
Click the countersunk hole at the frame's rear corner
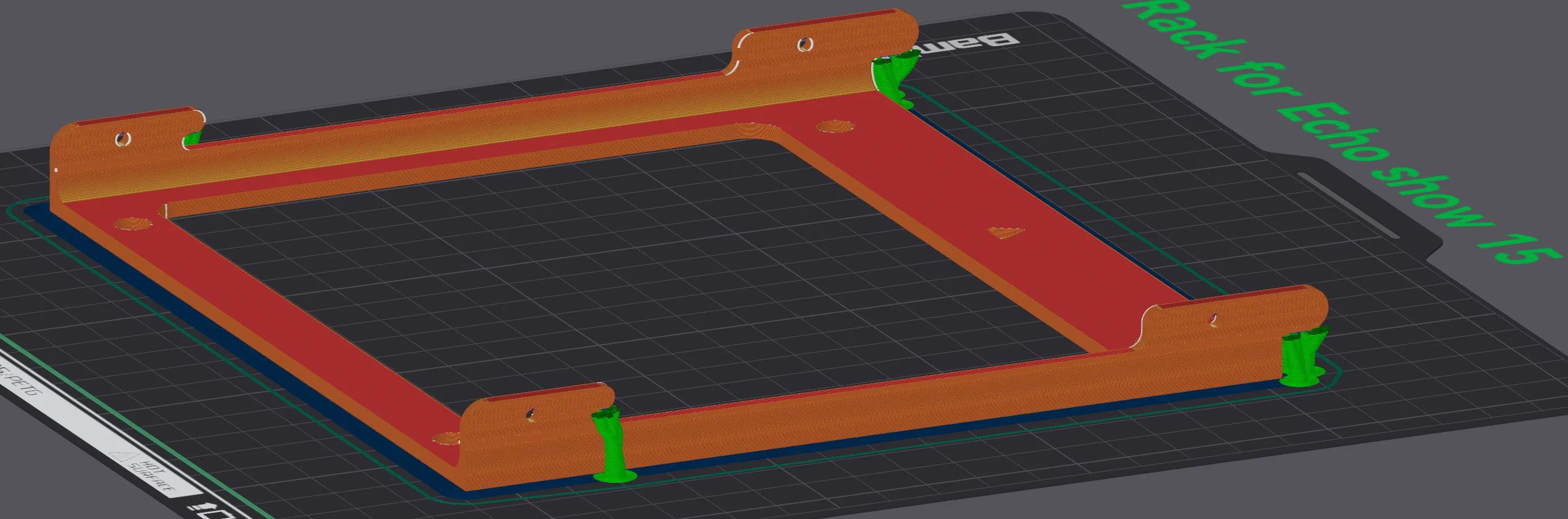[835, 126]
